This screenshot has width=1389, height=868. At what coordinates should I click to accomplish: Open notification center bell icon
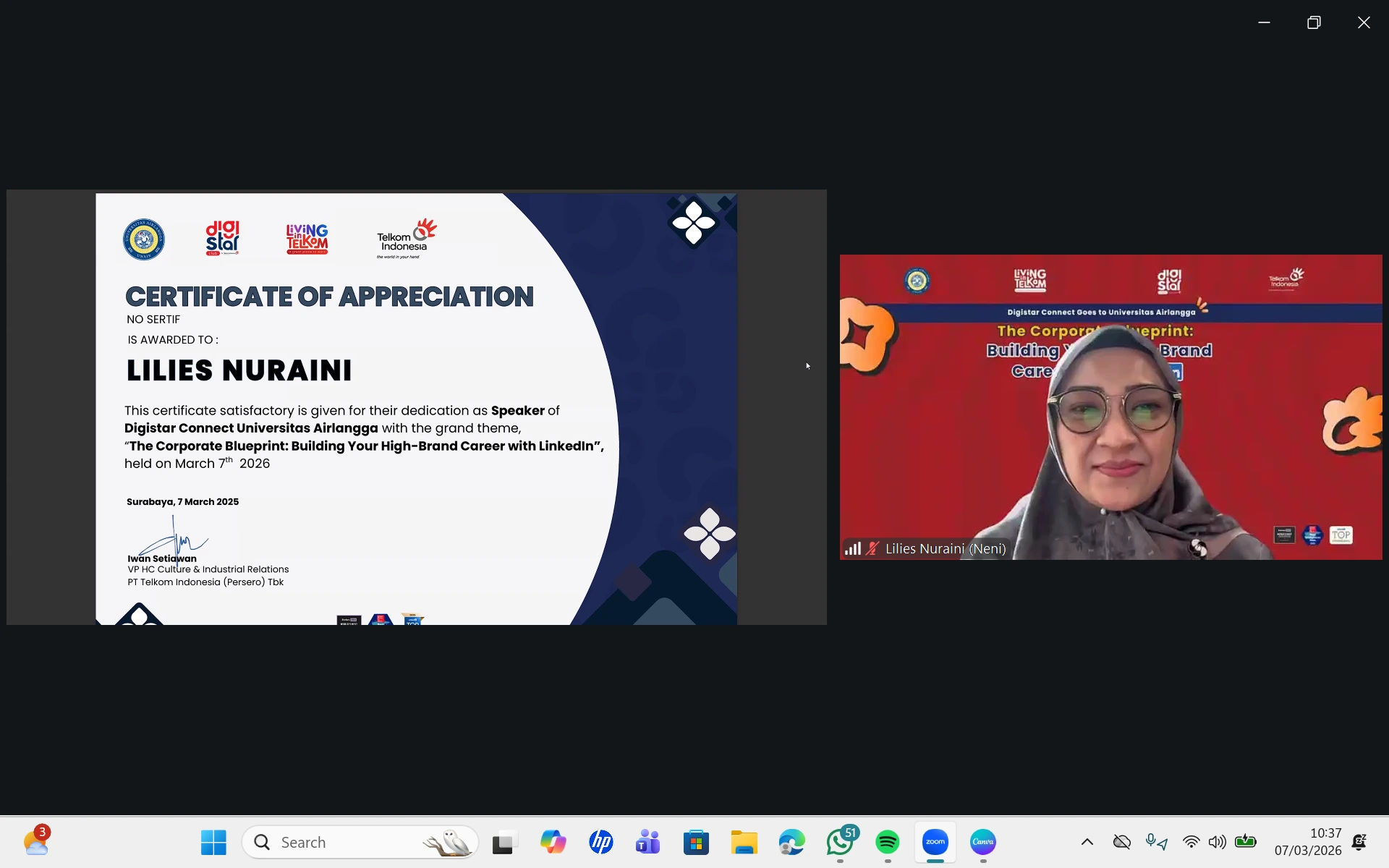(1359, 842)
